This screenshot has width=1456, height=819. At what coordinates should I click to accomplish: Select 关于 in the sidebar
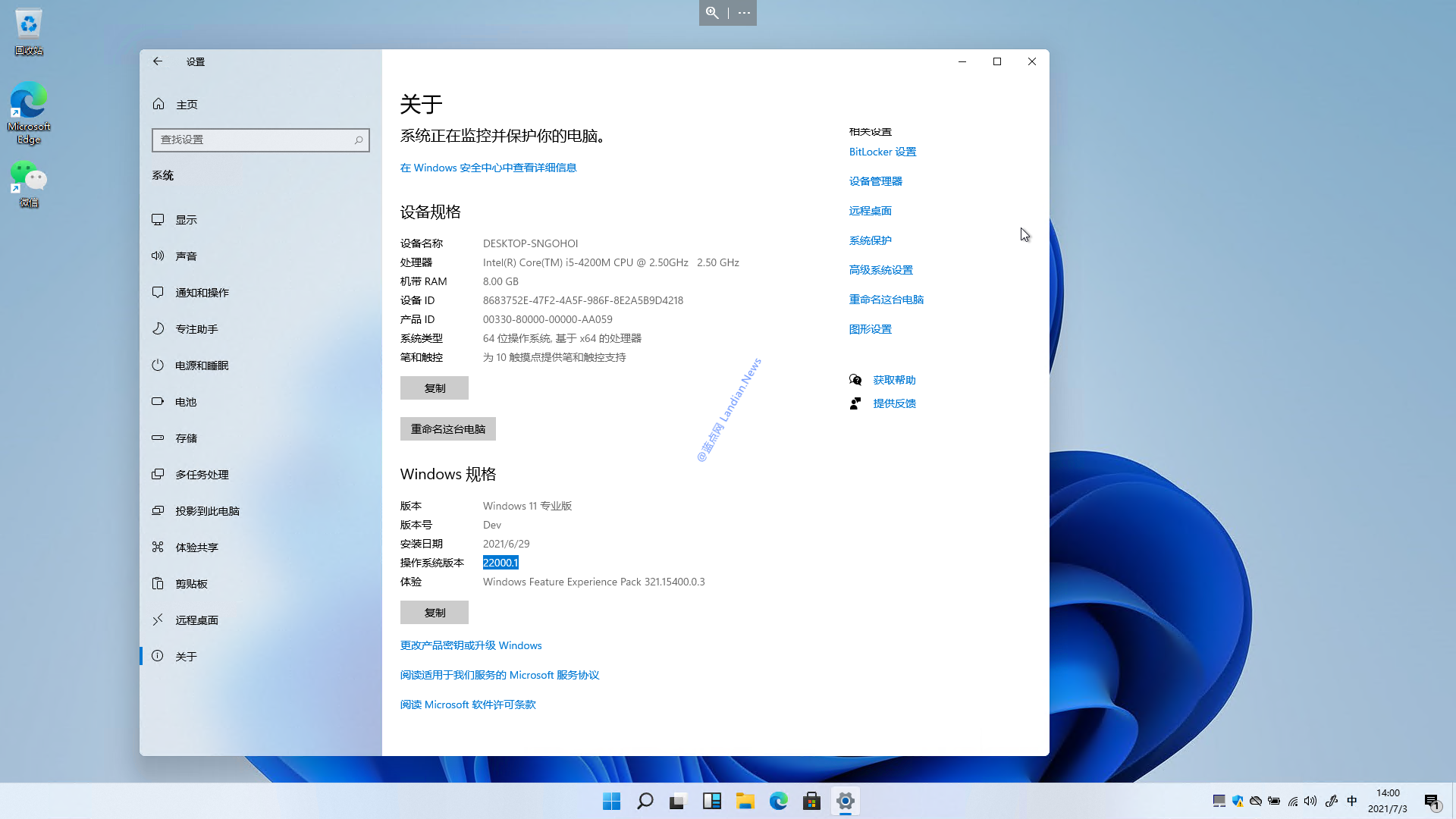coord(261,657)
